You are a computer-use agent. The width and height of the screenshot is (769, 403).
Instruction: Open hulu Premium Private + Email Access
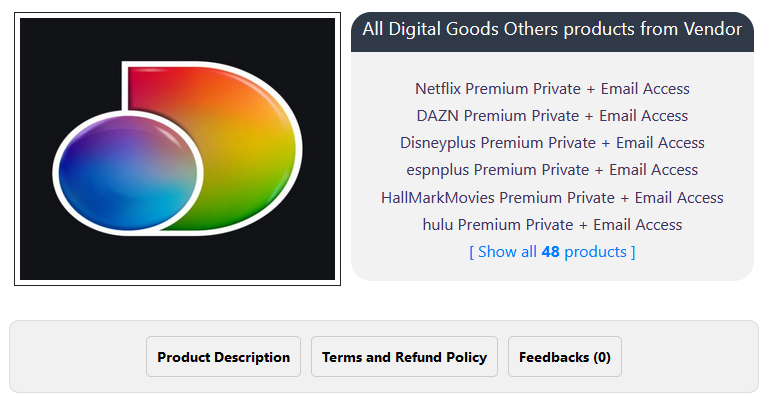552,224
